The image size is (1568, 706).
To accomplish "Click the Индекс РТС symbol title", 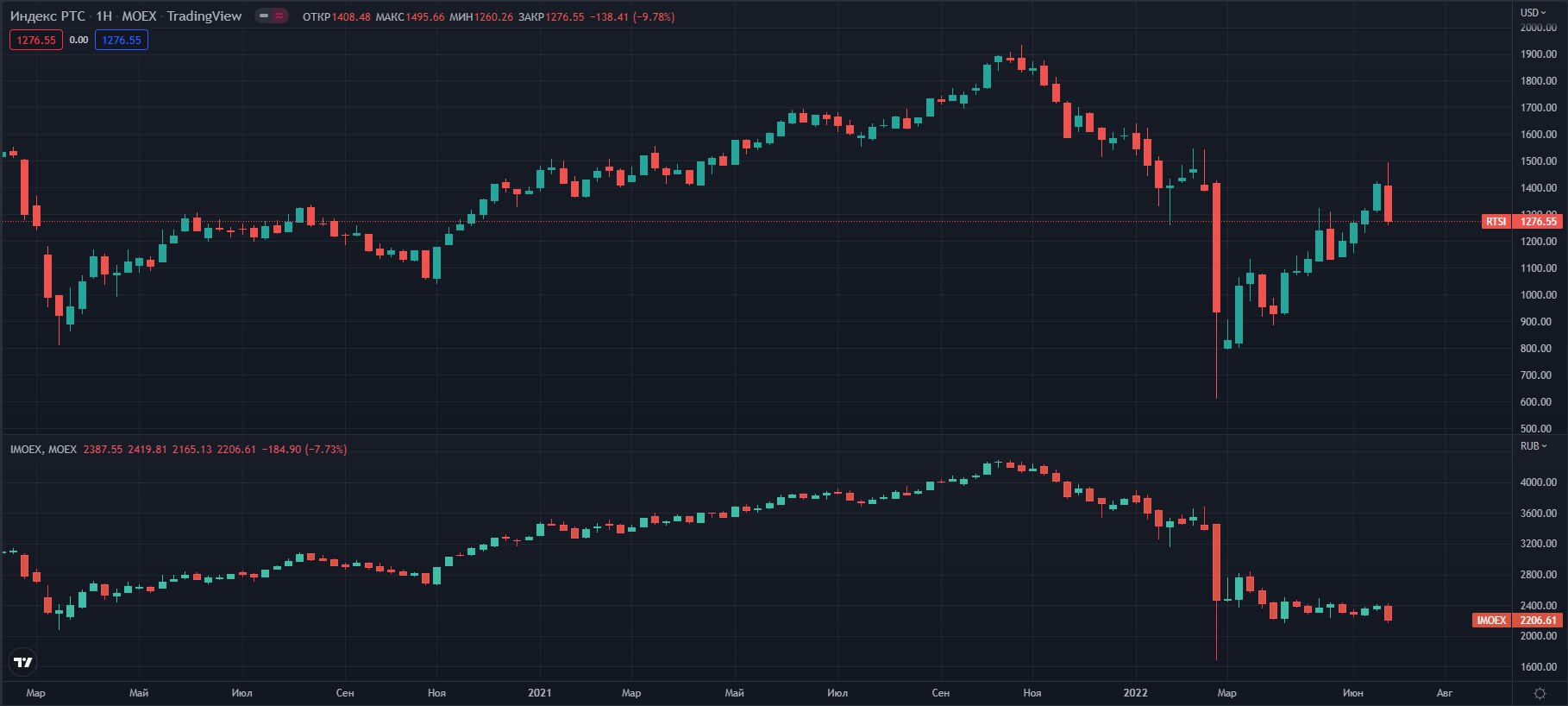I will [x=47, y=16].
